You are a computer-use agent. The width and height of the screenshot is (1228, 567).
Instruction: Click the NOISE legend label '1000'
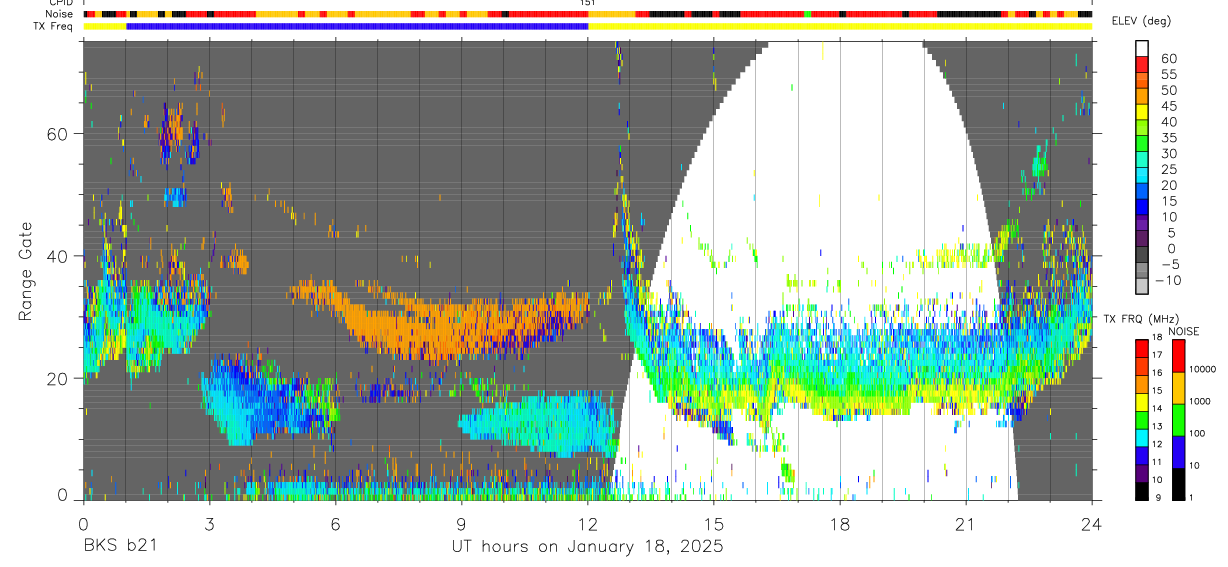click(x=1199, y=402)
